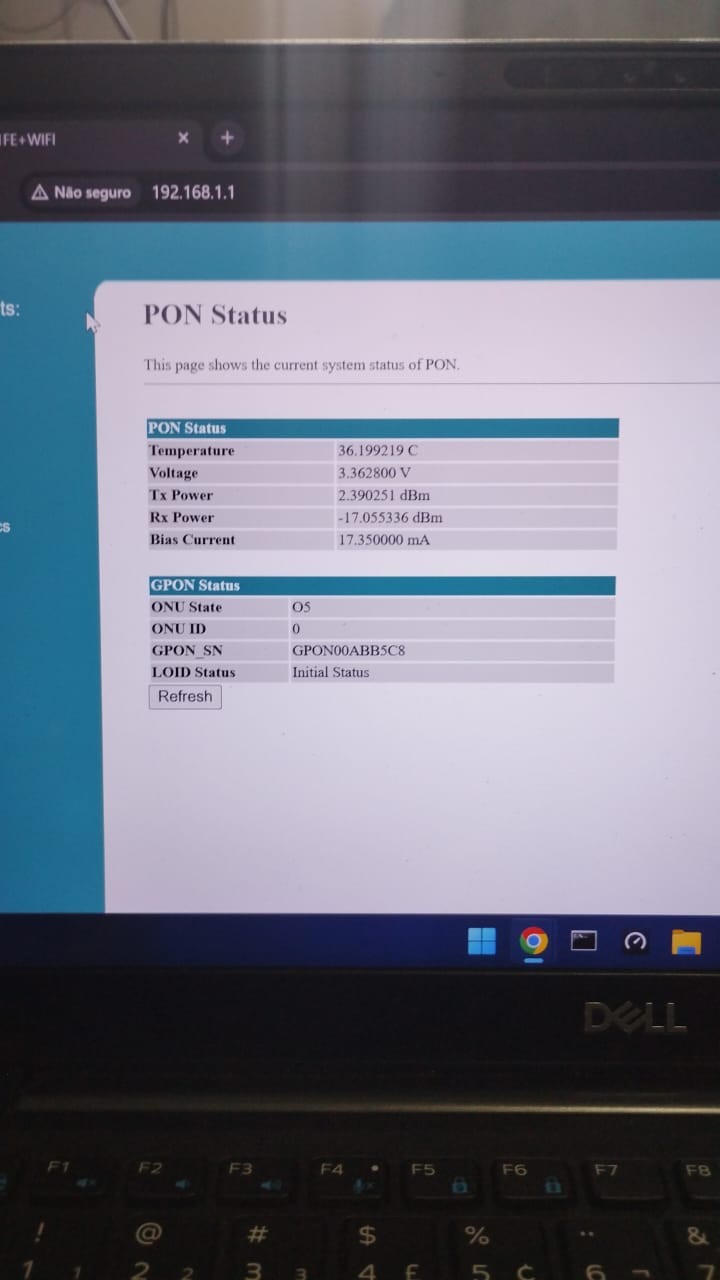720x1280 pixels.
Task: Close the FE+WIFI browser tab
Action: tap(183, 138)
